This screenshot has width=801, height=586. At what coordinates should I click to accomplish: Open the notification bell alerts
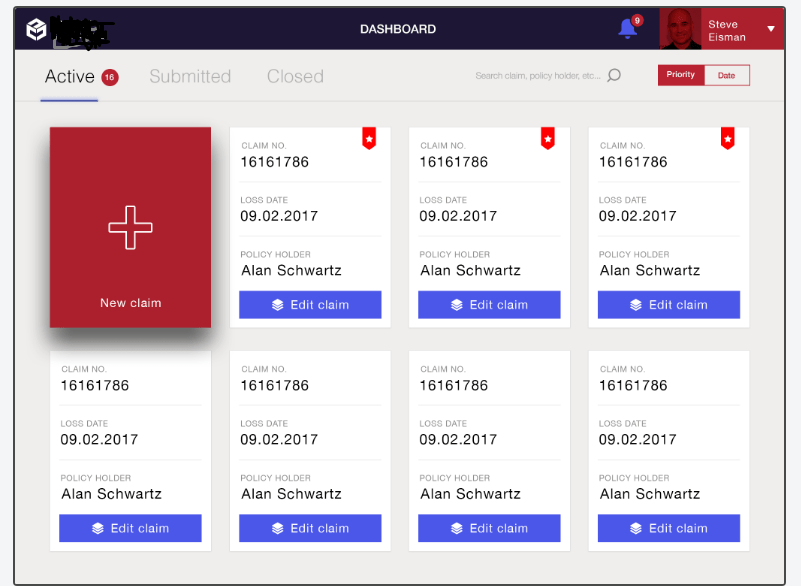point(628,29)
